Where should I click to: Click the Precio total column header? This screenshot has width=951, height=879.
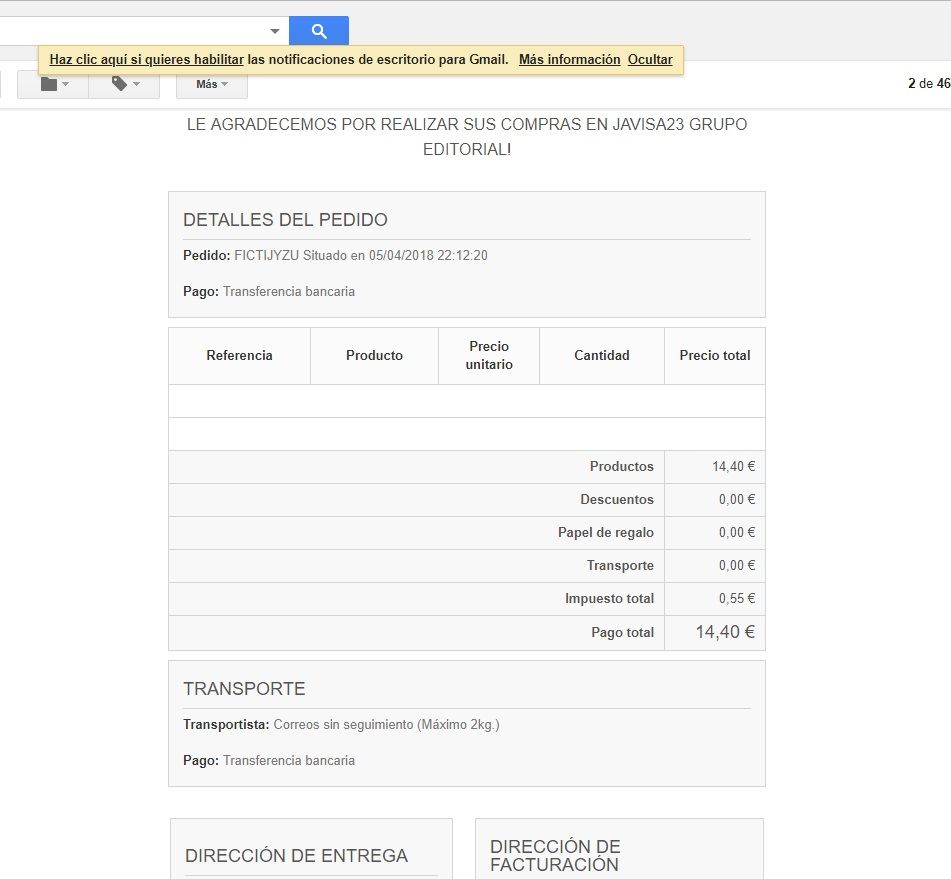click(714, 355)
